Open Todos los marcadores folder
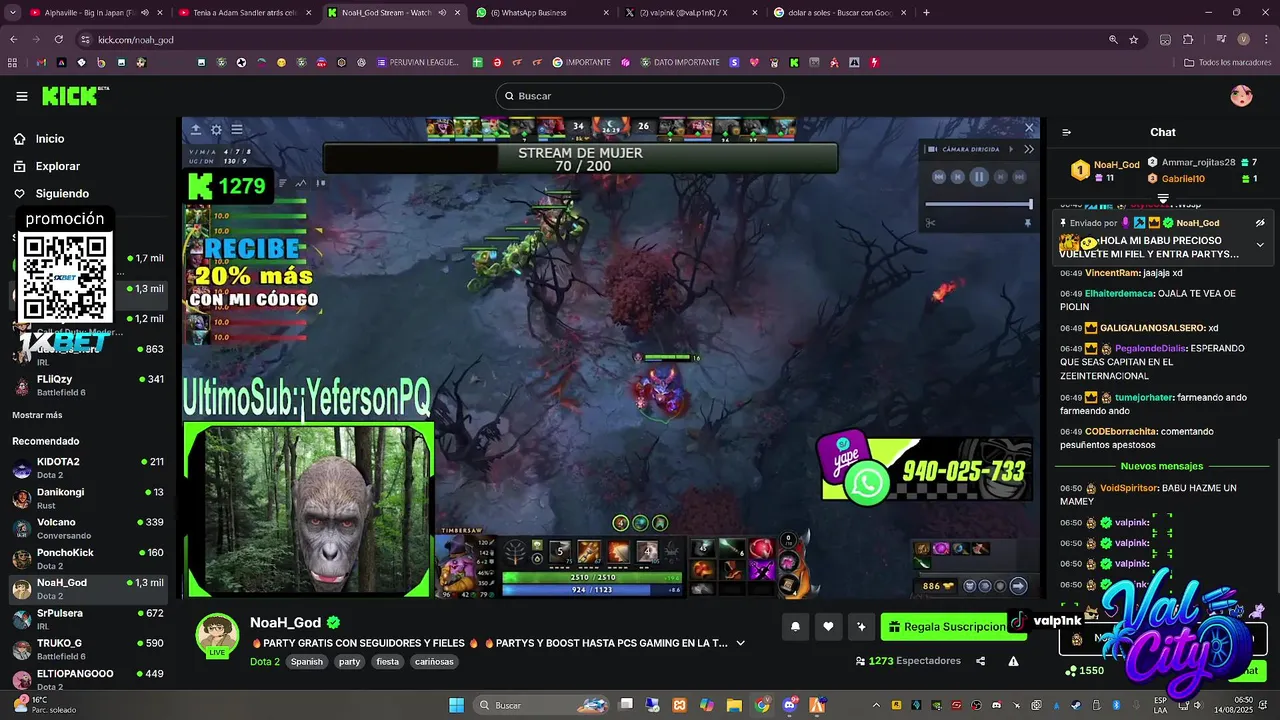1280x720 pixels. coord(1227,62)
